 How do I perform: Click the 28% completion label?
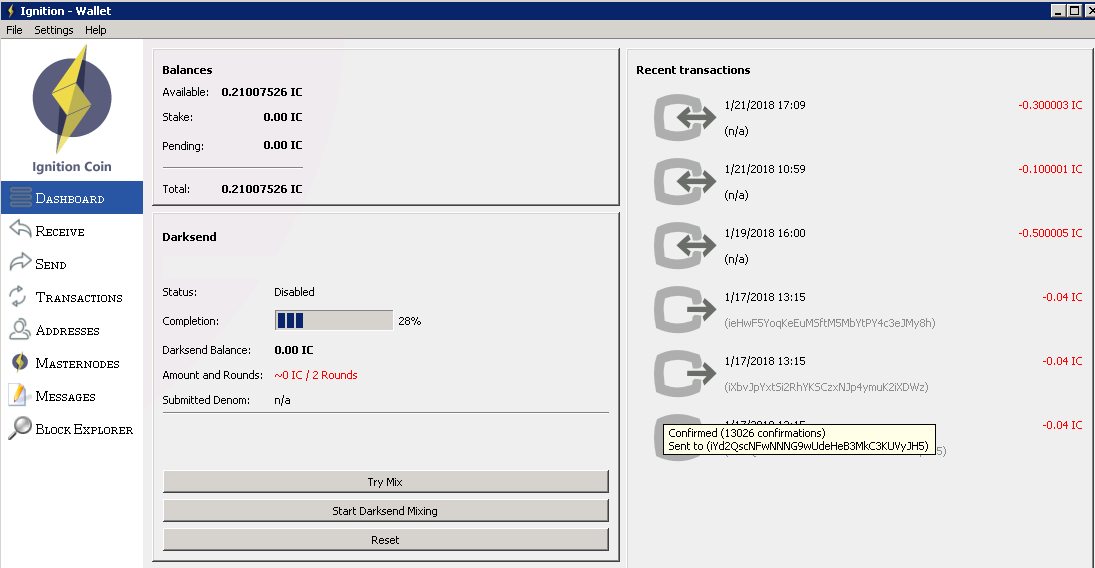point(409,321)
